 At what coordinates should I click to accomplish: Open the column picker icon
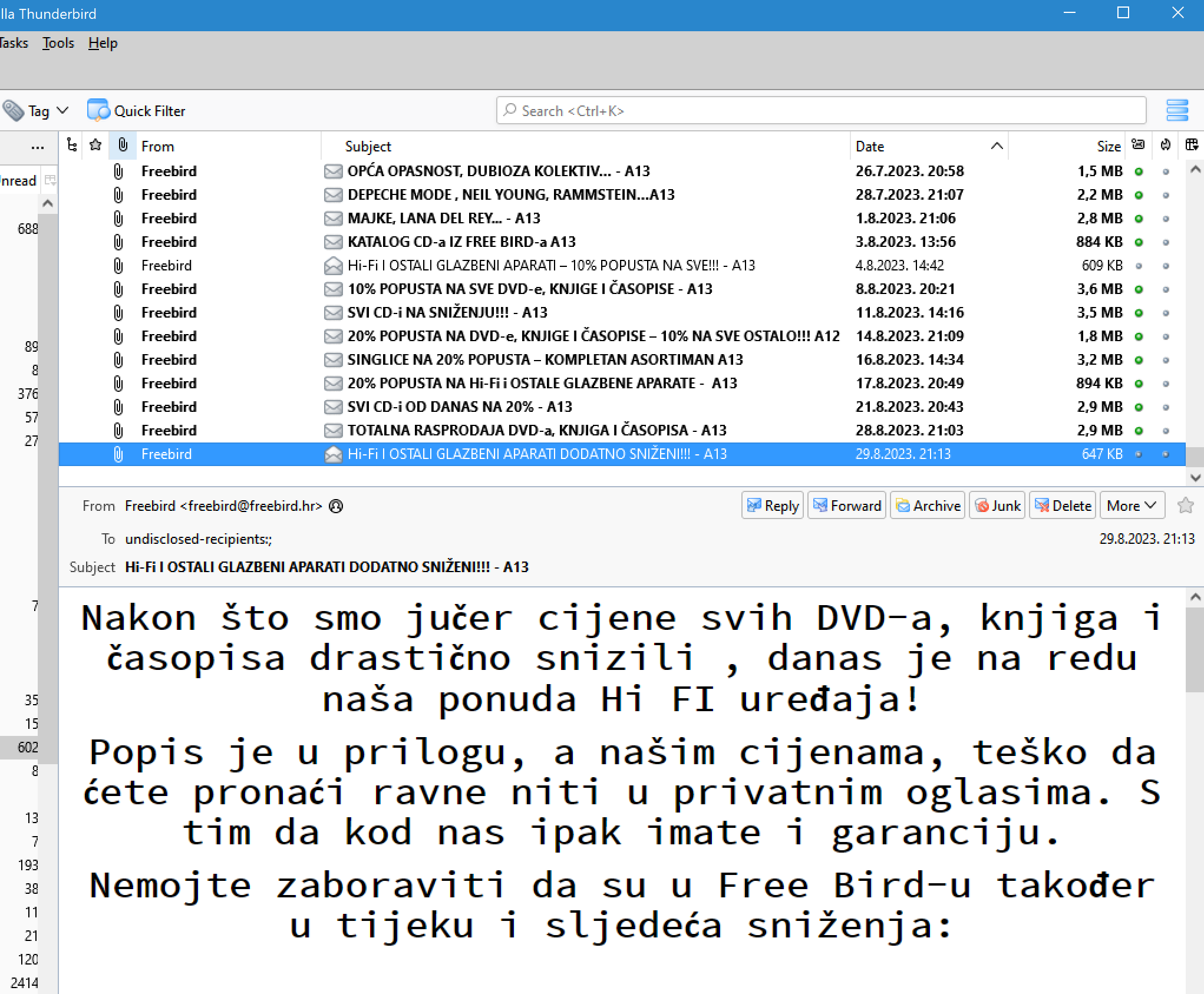[x=1192, y=145]
